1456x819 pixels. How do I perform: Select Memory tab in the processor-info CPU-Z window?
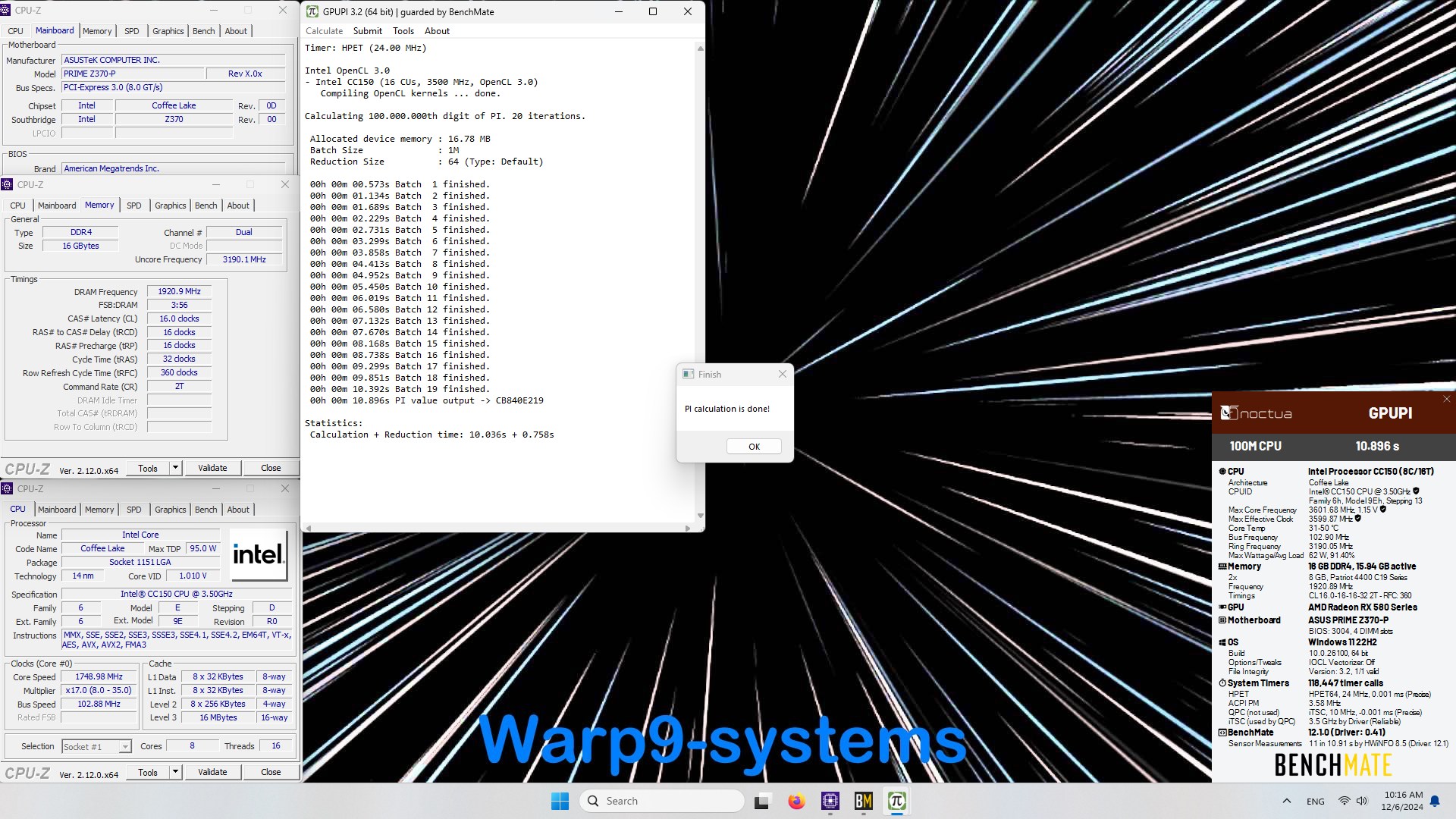(x=99, y=510)
